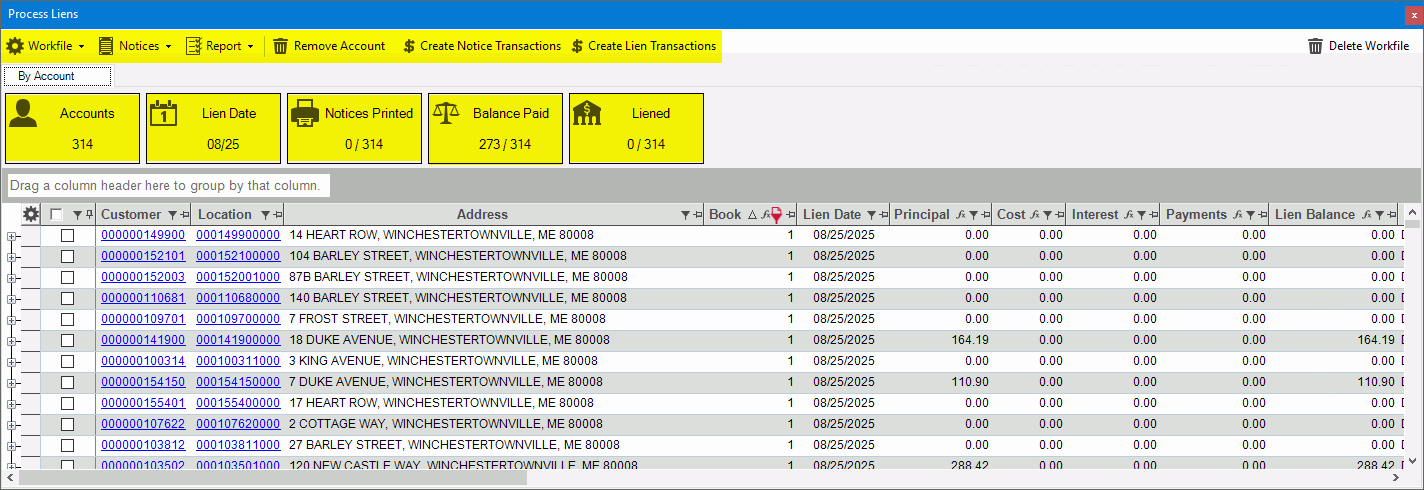The width and height of the screenshot is (1424, 490).
Task: Open customer link 000000141900
Action: click(x=143, y=340)
